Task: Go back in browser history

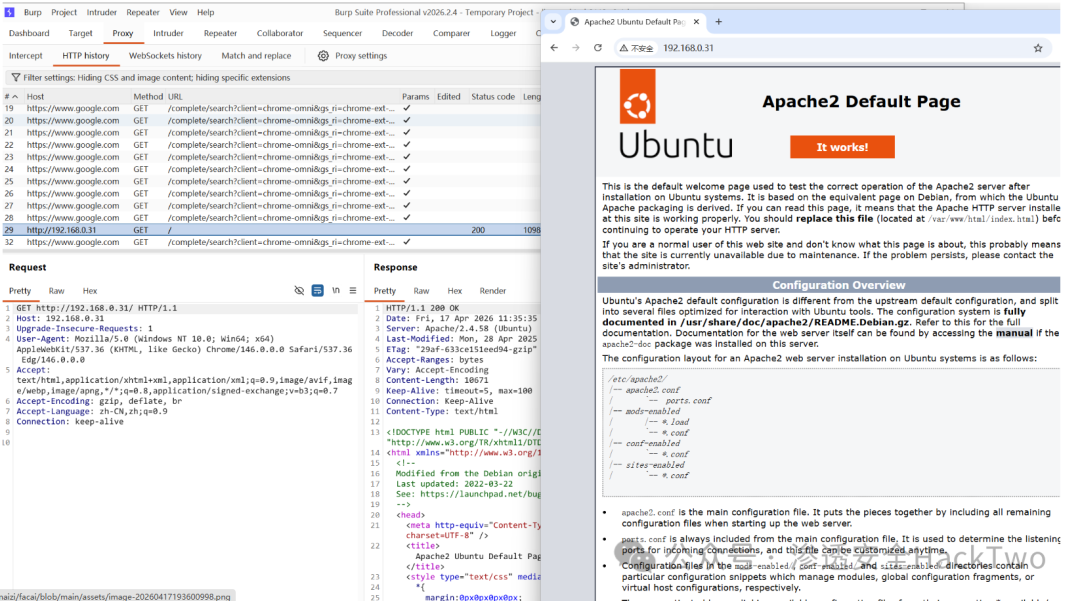Action: tap(554, 48)
